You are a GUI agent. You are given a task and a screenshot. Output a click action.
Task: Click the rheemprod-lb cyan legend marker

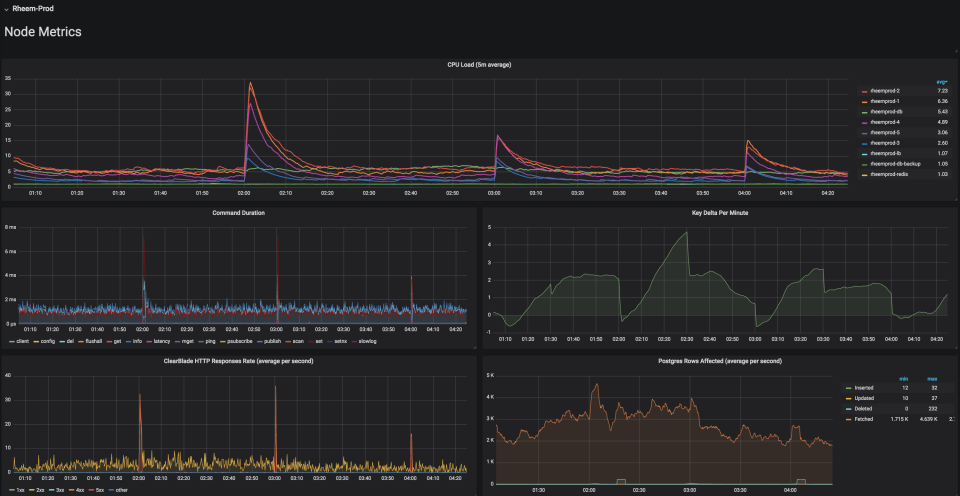pos(864,154)
